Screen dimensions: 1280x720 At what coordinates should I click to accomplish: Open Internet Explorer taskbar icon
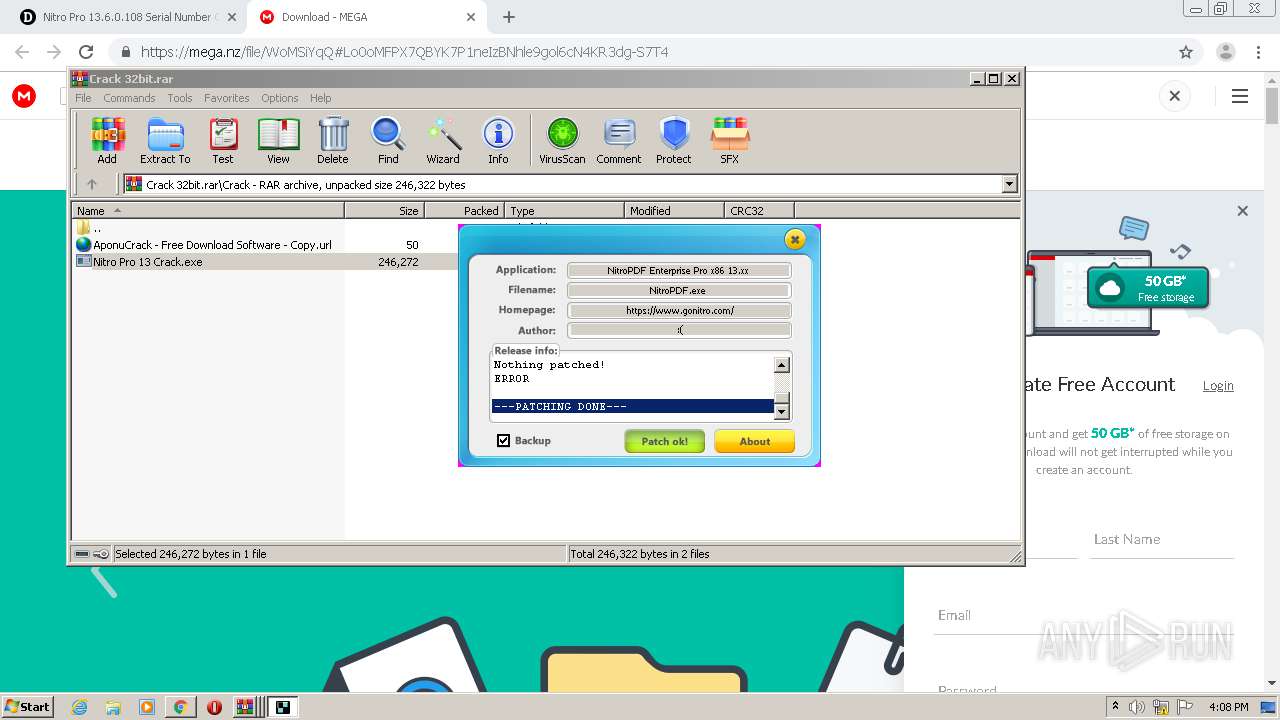pos(80,707)
